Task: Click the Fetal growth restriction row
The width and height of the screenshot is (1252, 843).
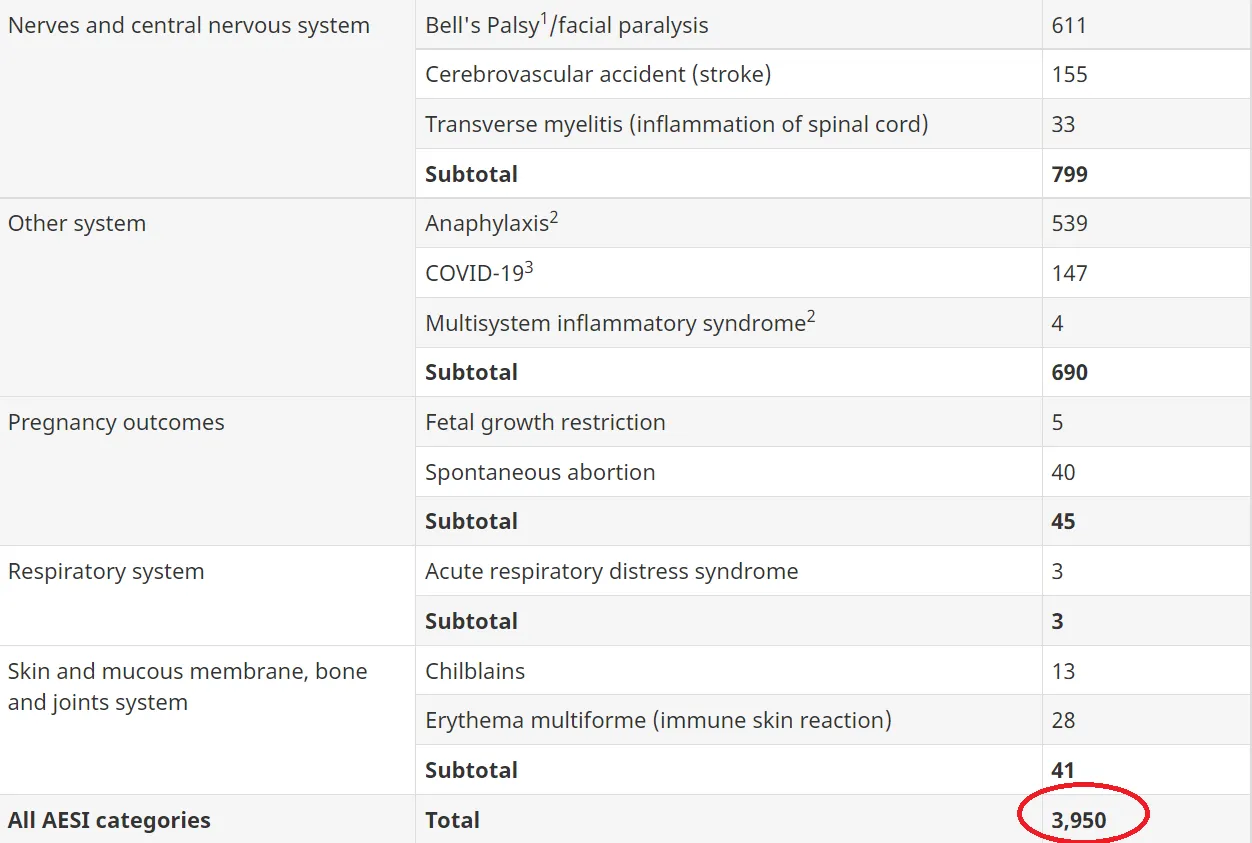Action: [833, 422]
